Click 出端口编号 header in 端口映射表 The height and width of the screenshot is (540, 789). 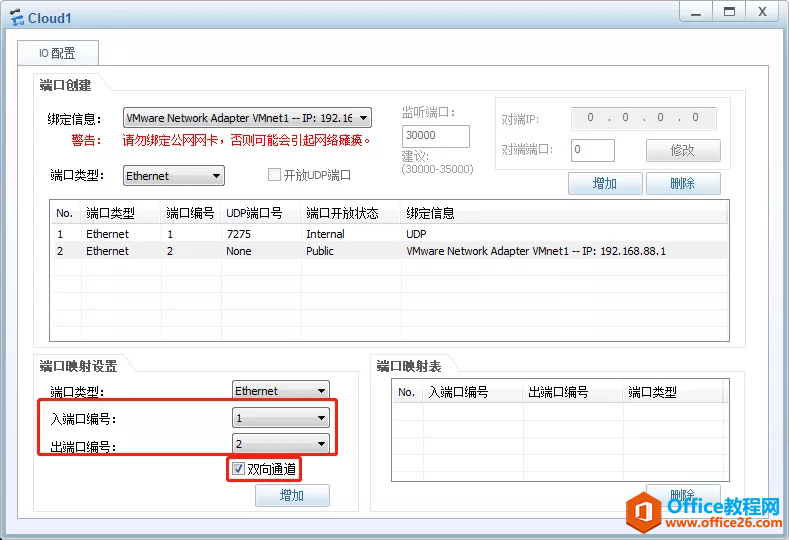click(573, 392)
